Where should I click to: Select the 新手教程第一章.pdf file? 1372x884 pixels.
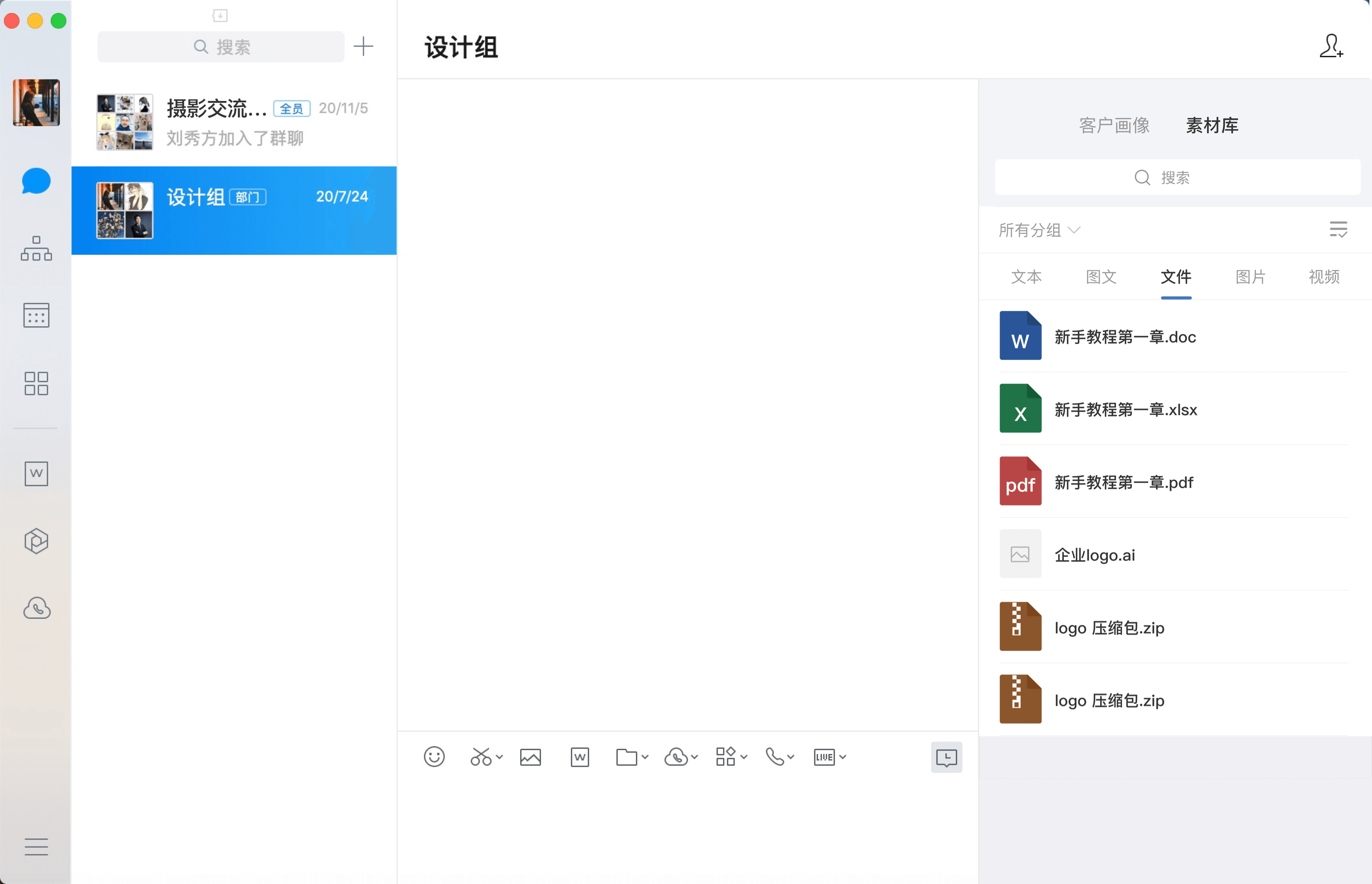[1124, 482]
